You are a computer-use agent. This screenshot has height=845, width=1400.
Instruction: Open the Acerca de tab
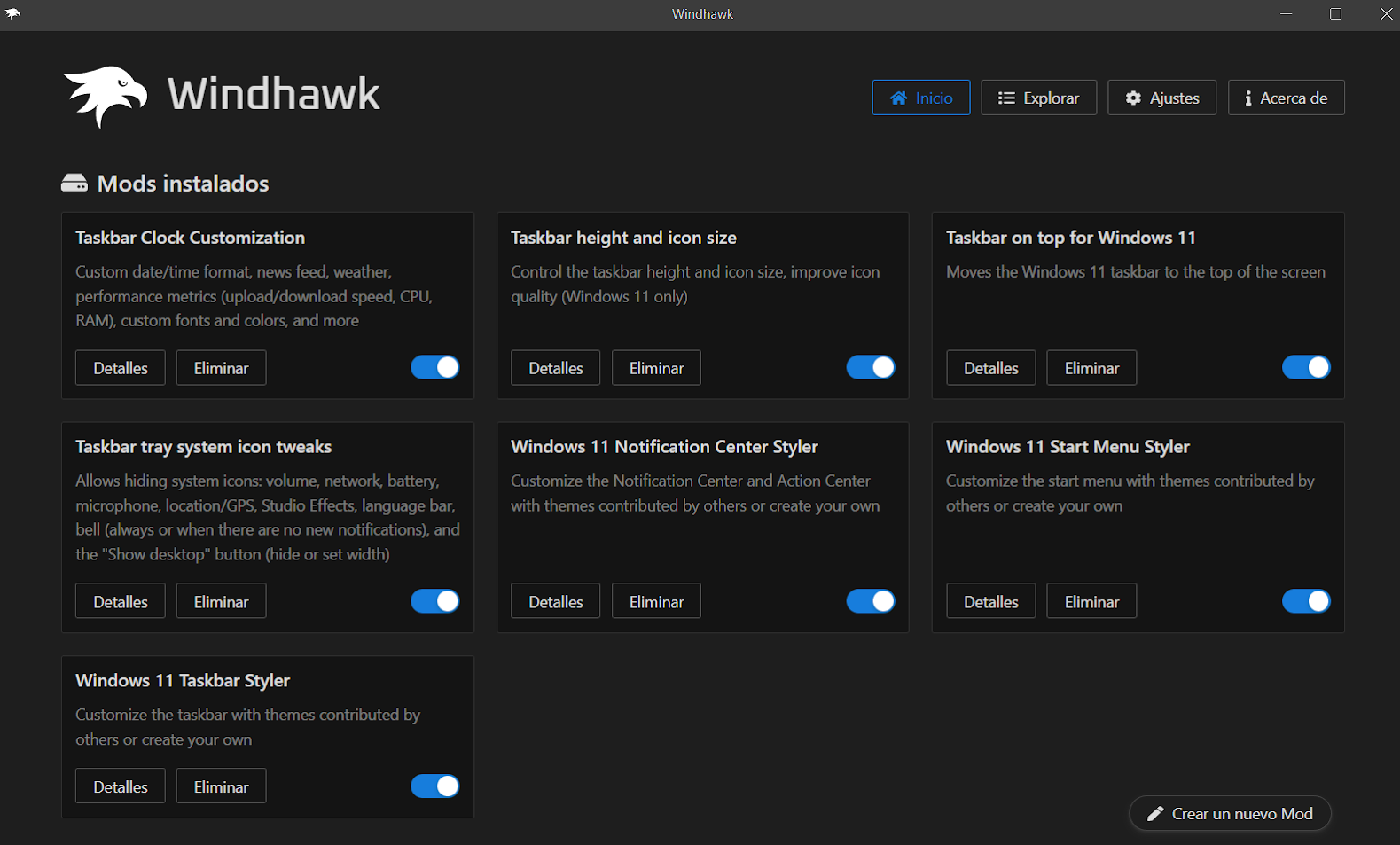coord(1286,98)
